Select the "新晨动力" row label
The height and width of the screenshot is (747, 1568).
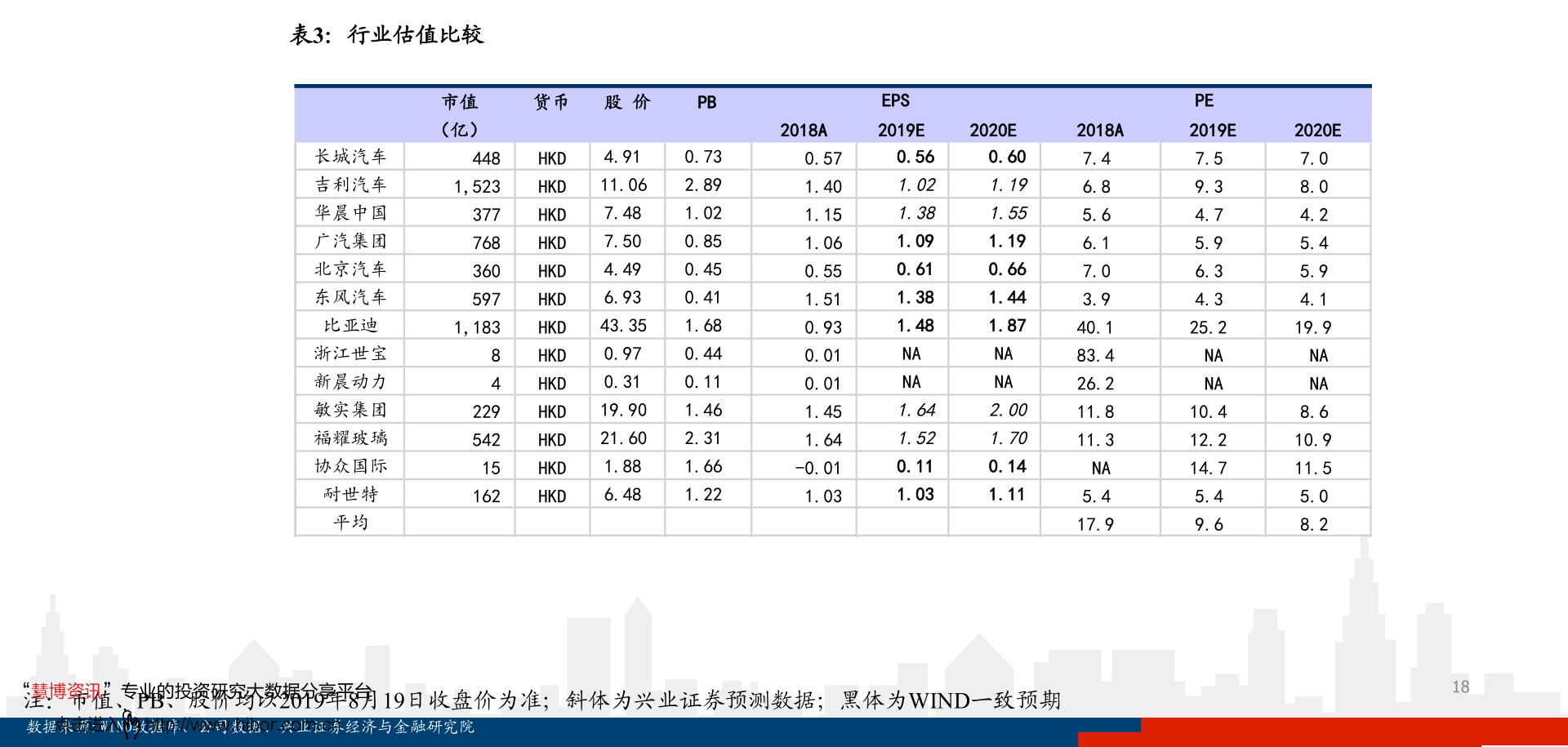pyautogui.click(x=350, y=381)
